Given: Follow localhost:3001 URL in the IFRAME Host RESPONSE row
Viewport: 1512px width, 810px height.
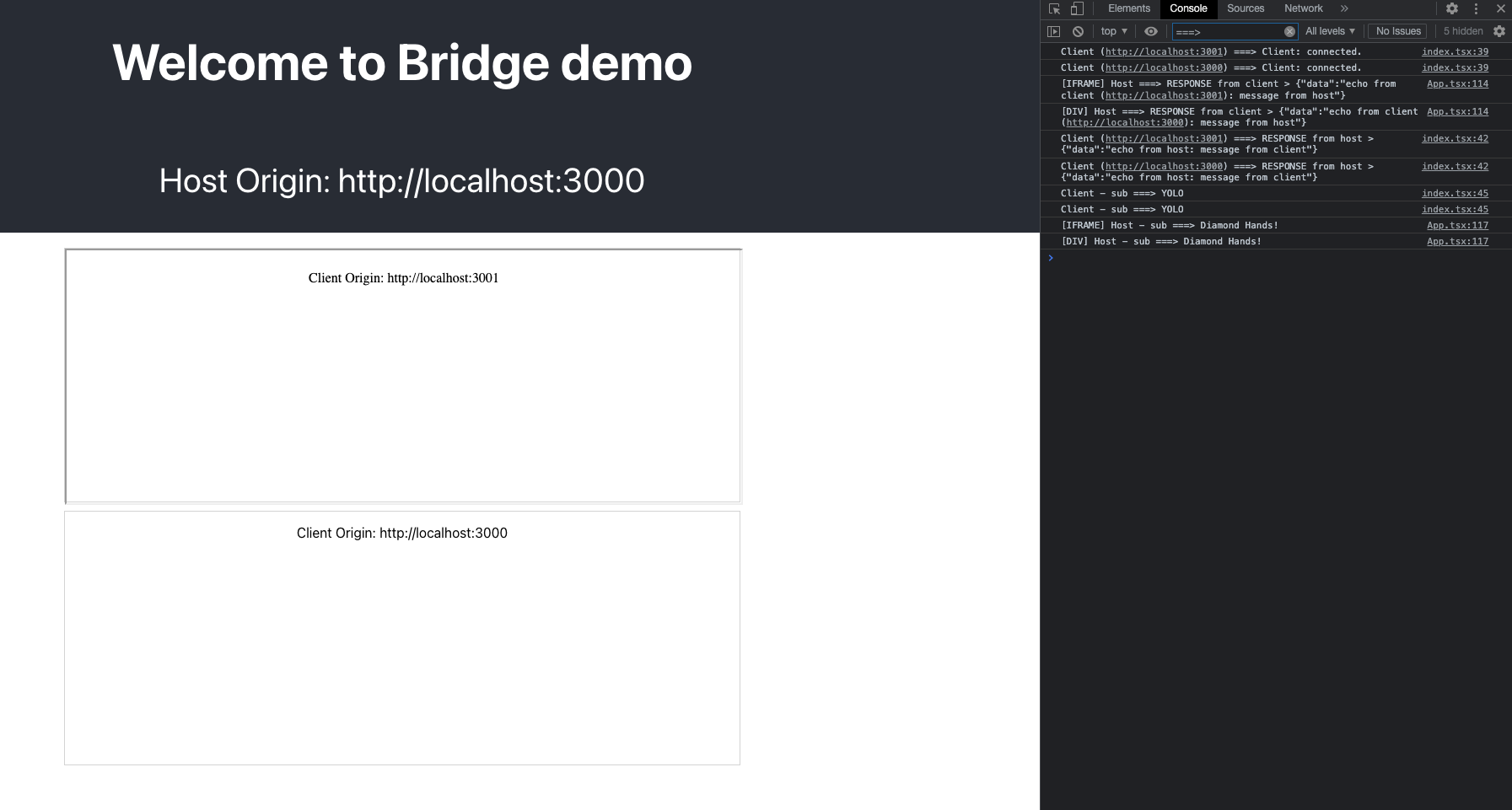Looking at the screenshot, I should [x=1164, y=95].
